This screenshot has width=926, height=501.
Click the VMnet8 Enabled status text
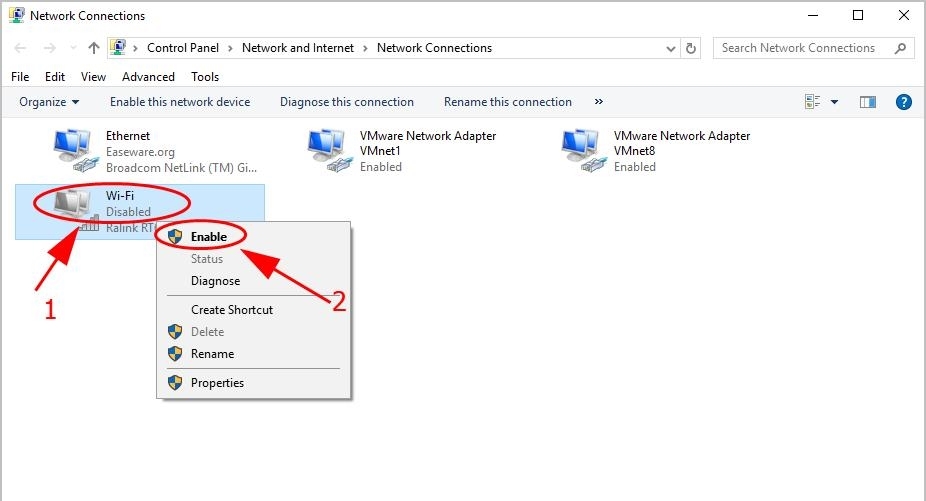[635, 167]
